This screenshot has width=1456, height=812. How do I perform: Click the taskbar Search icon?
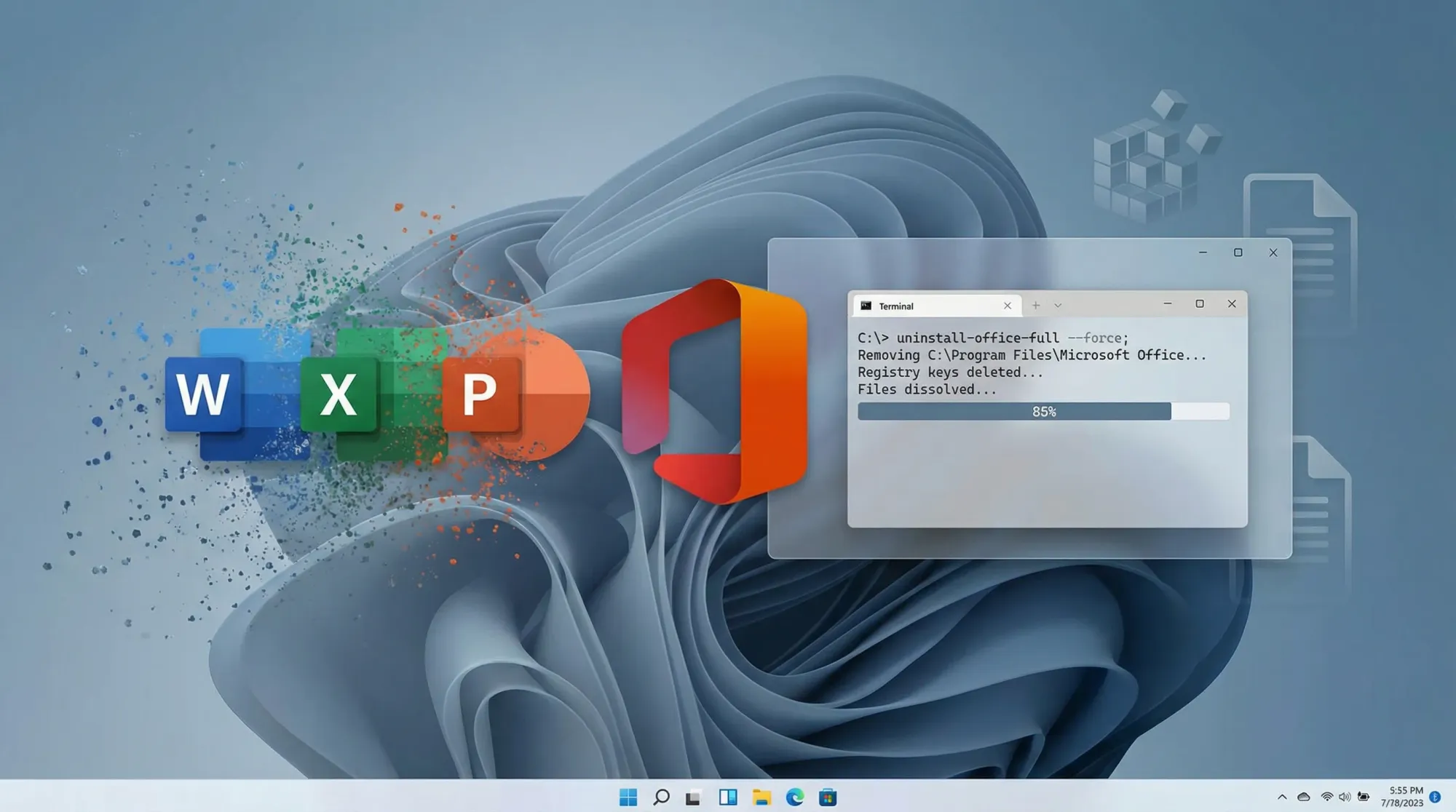point(661,797)
